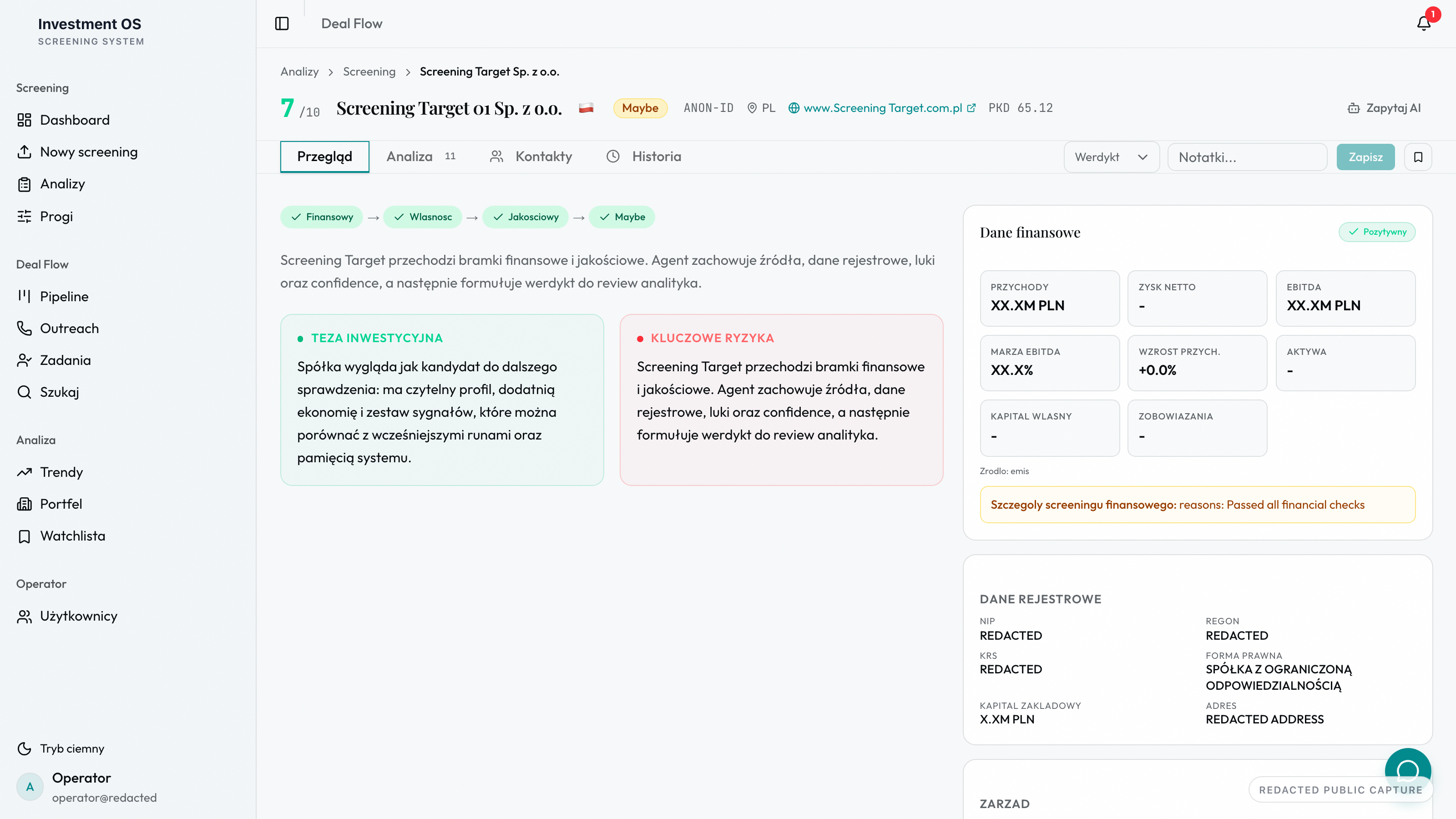
Task: Click the PRZYCHODY metric card
Action: 1050,298
